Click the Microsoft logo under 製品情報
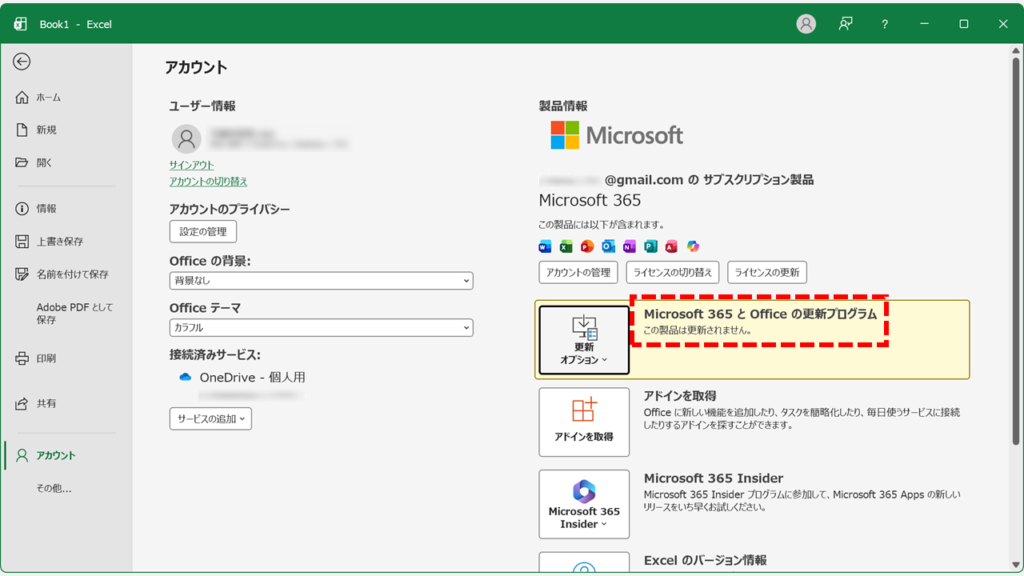 coord(616,135)
